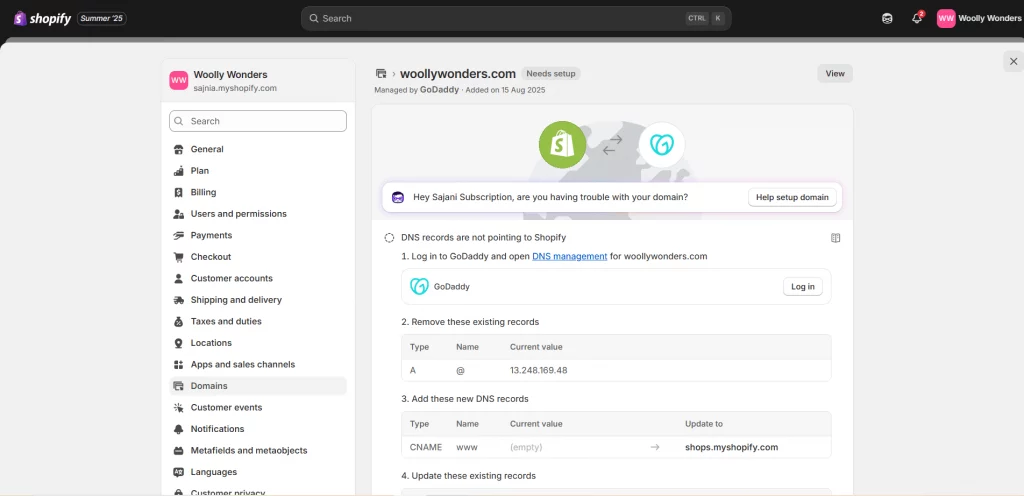1024x496 pixels.
Task: Click the GoDaddy icon in the login card
Action: coord(419,287)
